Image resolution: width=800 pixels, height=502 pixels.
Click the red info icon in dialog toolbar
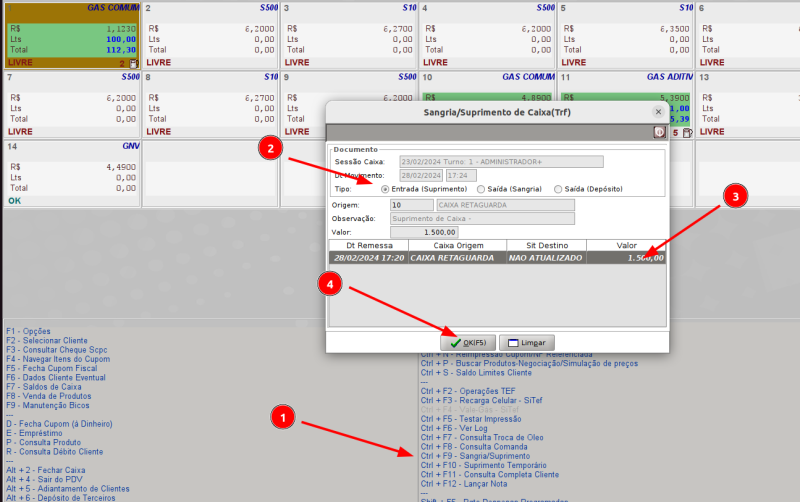(x=660, y=132)
